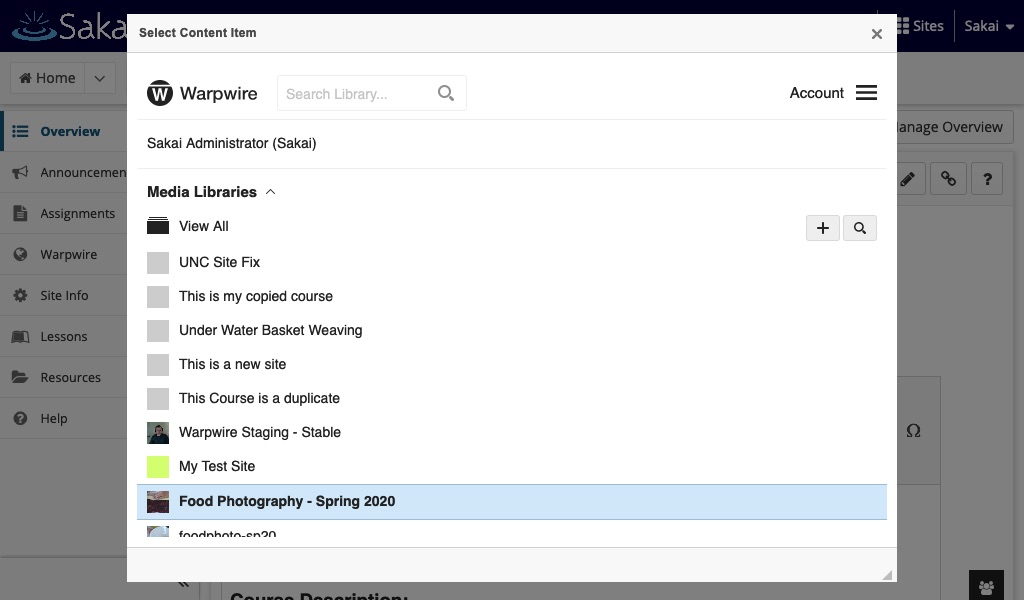Click the Warpwire Staging library thumbnail
The image size is (1024, 600).
[158, 432]
